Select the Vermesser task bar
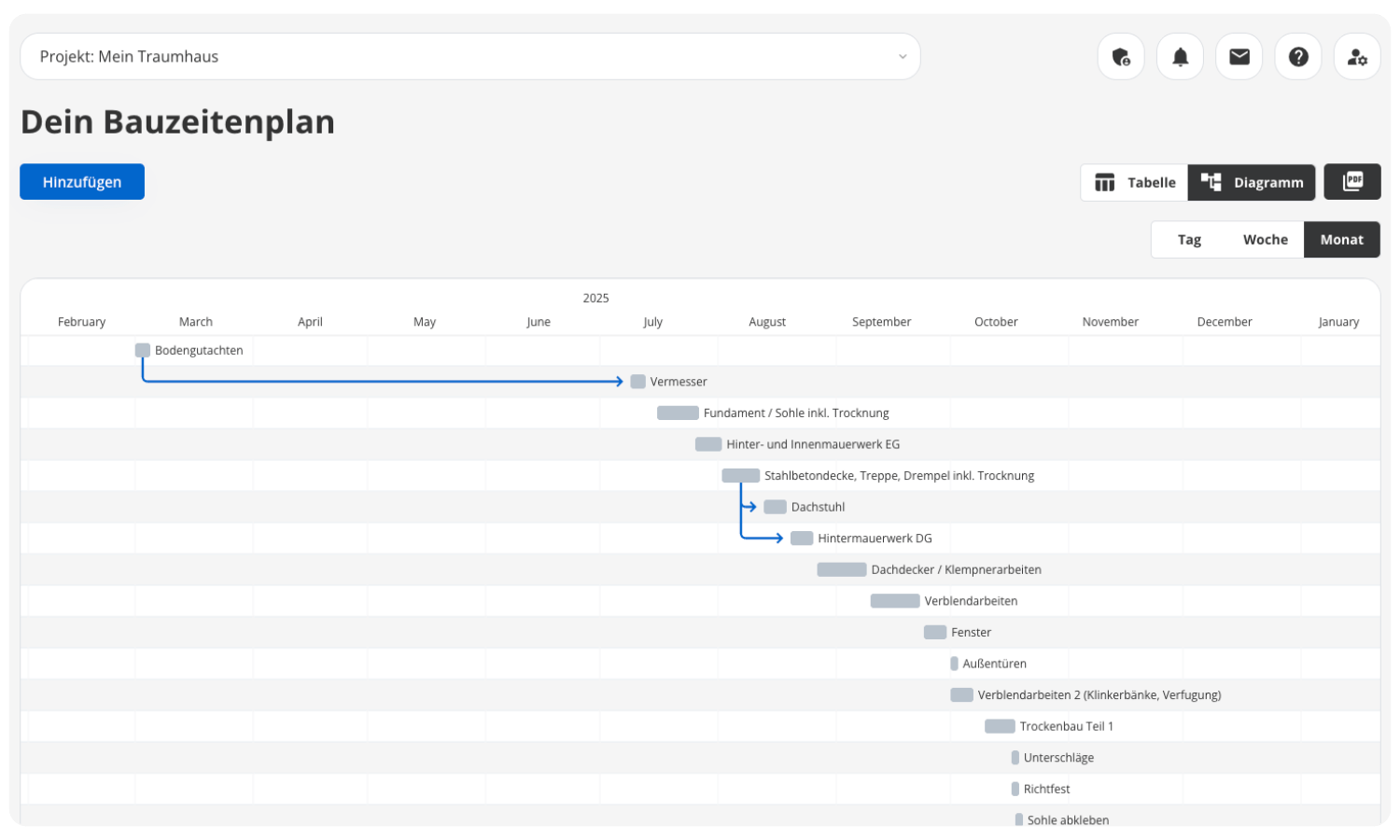The width and height of the screenshot is (1400, 840). [x=638, y=382]
